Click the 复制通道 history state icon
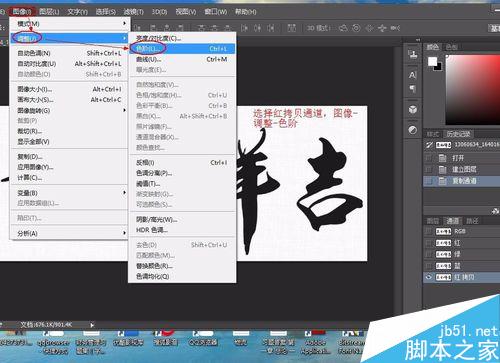Image resolution: width=500 pixels, height=363 pixels. 442,181
